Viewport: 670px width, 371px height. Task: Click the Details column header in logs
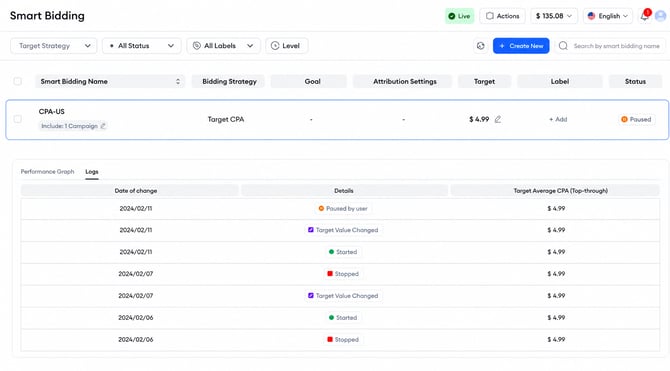344,191
